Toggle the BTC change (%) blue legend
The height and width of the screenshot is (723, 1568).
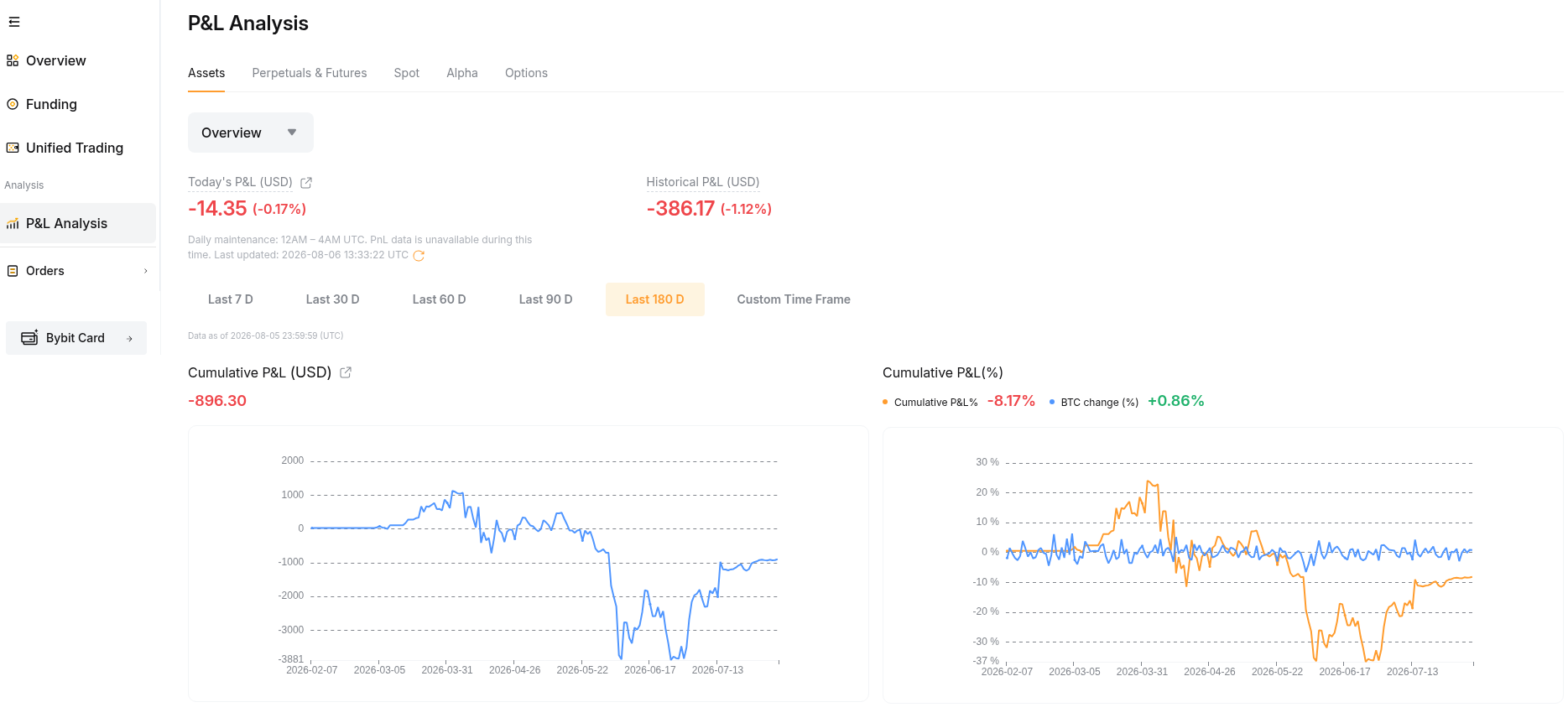(x=1094, y=403)
